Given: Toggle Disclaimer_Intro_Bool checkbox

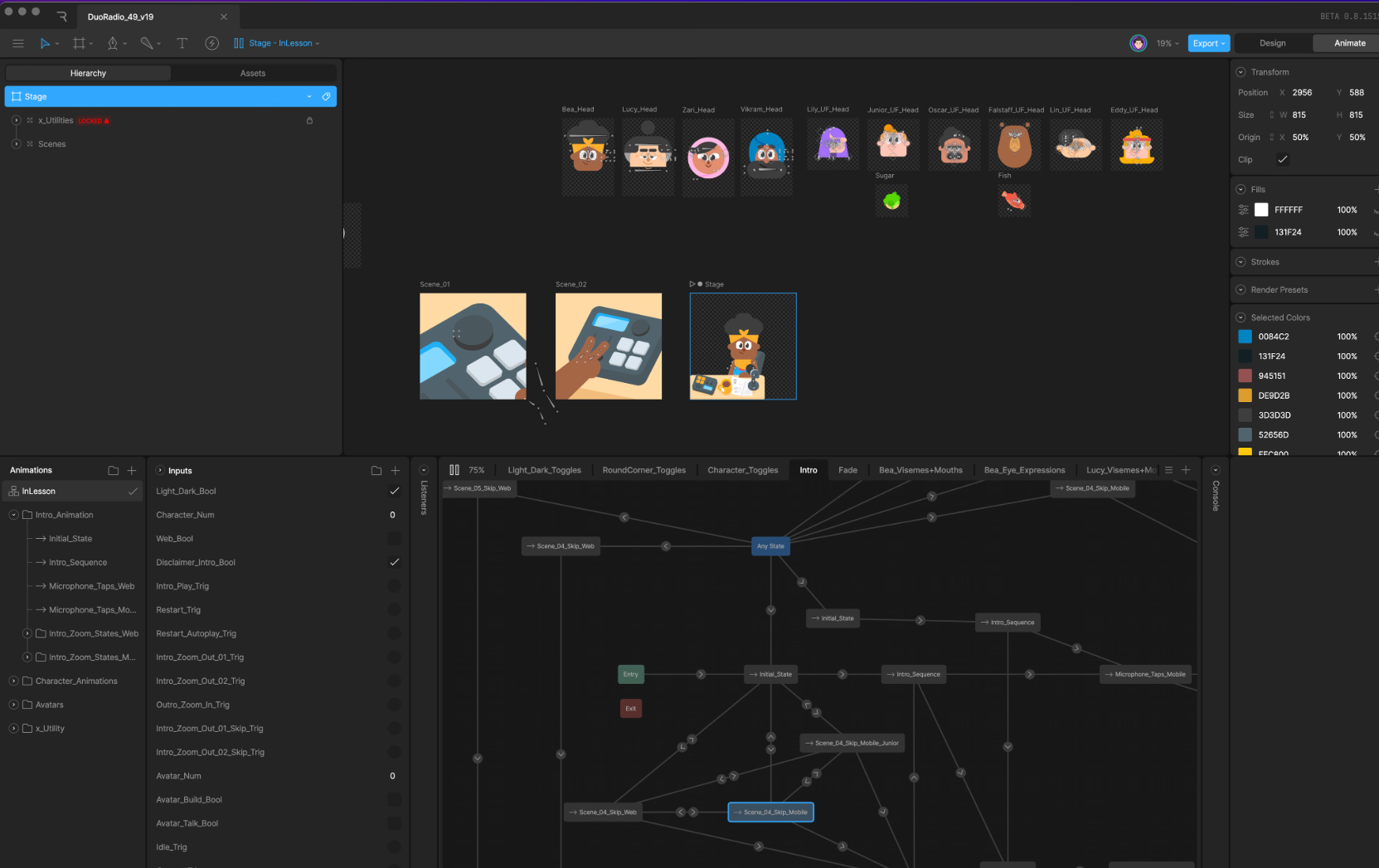Looking at the screenshot, I should (395, 563).
